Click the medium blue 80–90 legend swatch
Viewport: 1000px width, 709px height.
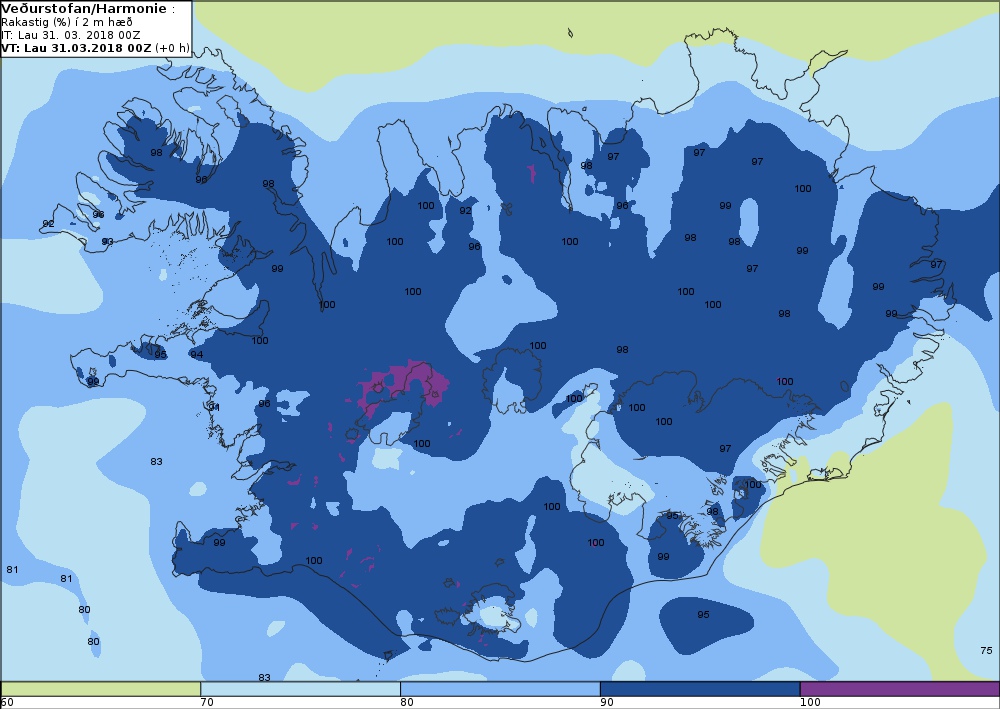[500, 689]
